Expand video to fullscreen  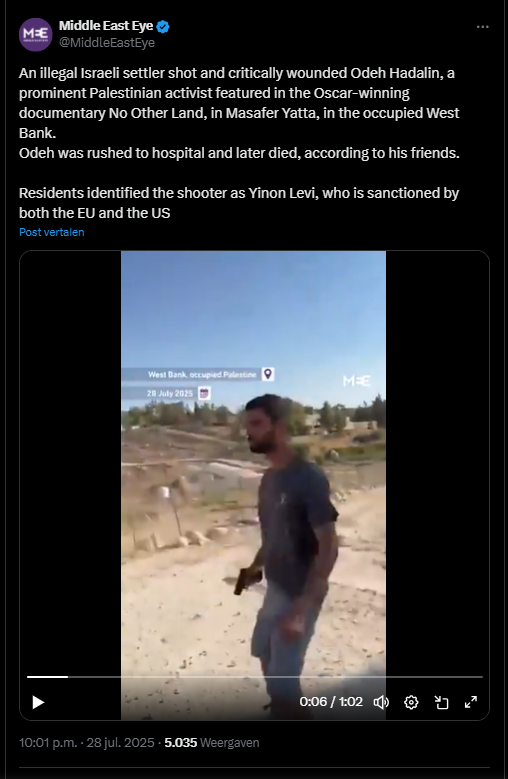[471, 702]
